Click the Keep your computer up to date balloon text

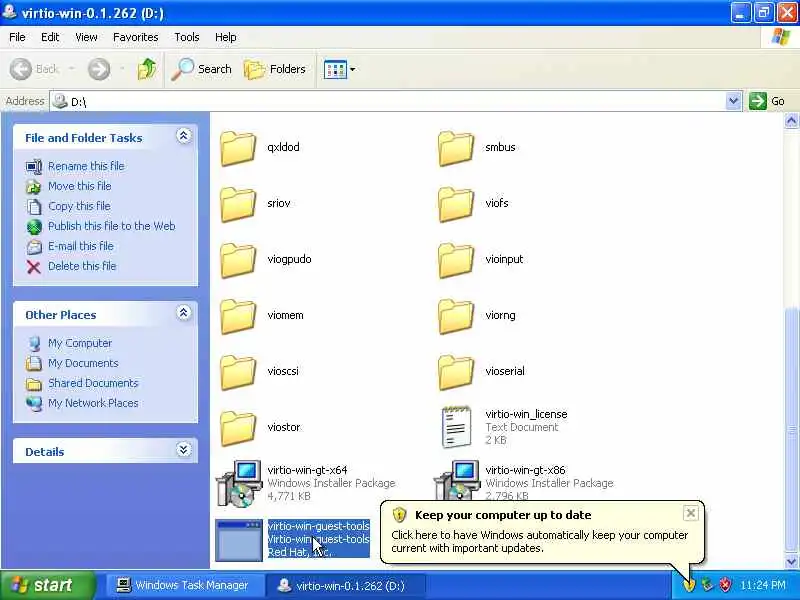click(x=503, y=515)
